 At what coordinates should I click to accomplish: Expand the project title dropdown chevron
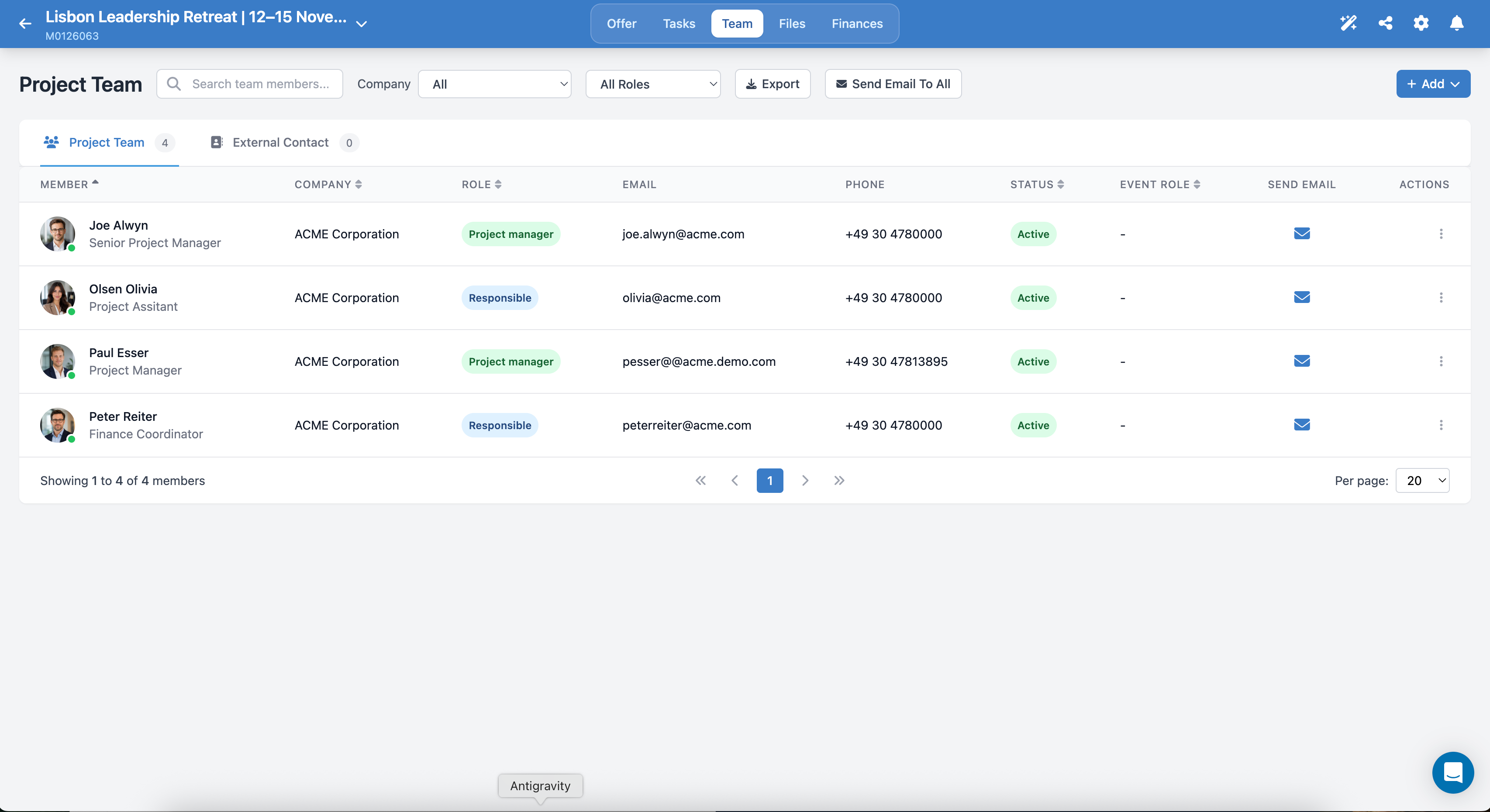pos(362,24)
